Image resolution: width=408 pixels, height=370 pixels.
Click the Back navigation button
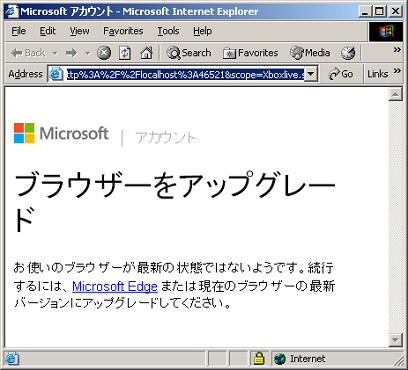[x=27, y=53]
